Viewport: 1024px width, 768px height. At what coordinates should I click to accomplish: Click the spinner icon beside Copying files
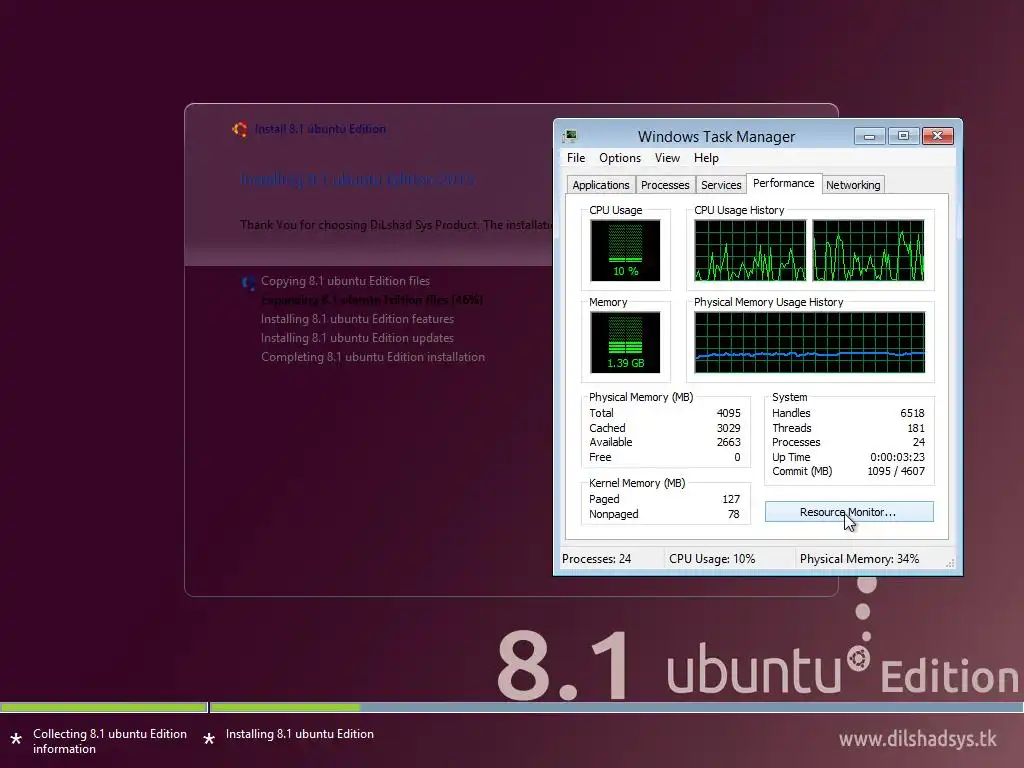pos(248,282)
